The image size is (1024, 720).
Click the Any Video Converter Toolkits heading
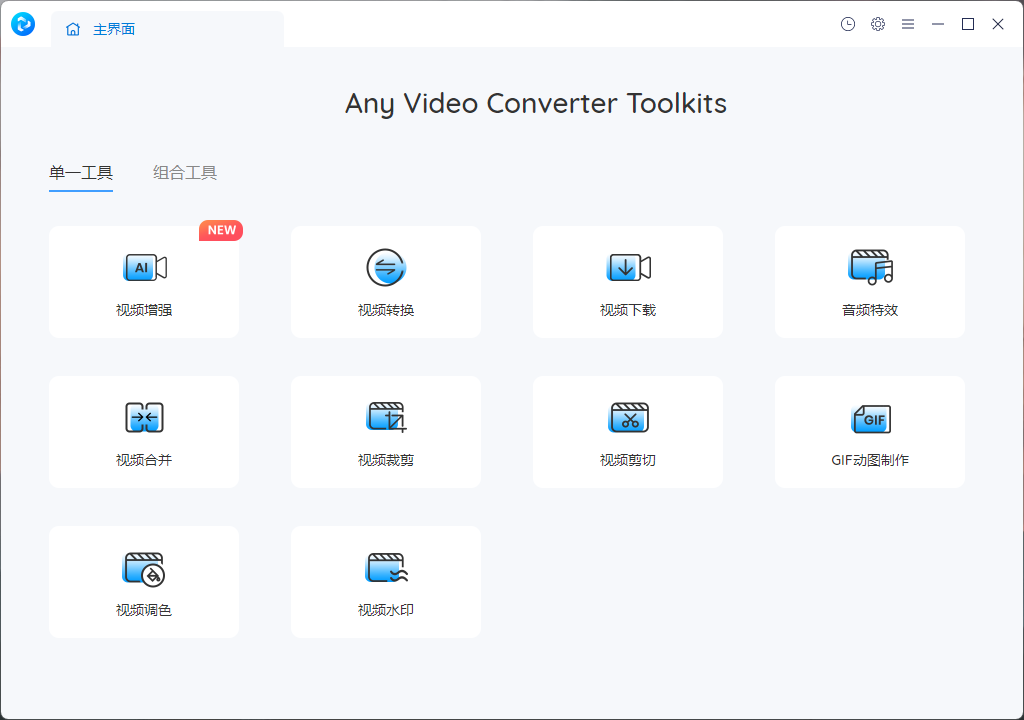536,103
